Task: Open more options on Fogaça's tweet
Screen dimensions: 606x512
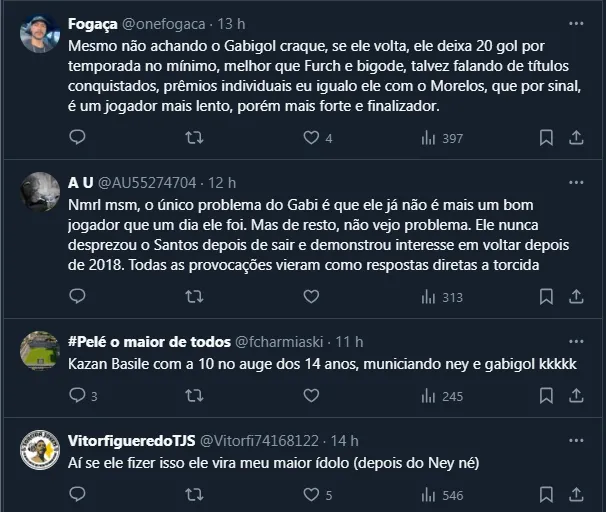Action: tap(577, 23)
